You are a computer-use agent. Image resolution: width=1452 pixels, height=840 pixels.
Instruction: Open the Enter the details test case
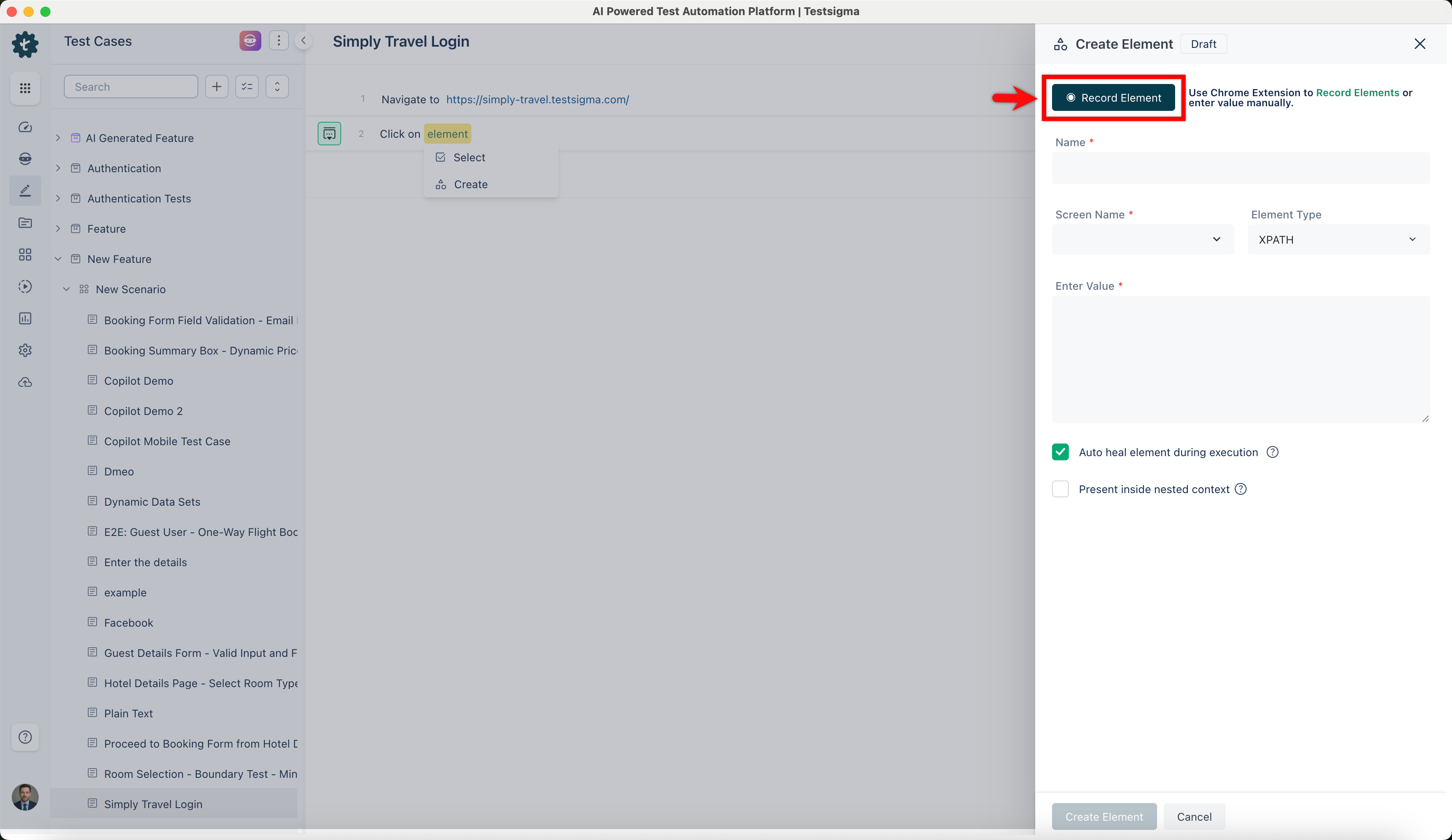tap(145, 562)
